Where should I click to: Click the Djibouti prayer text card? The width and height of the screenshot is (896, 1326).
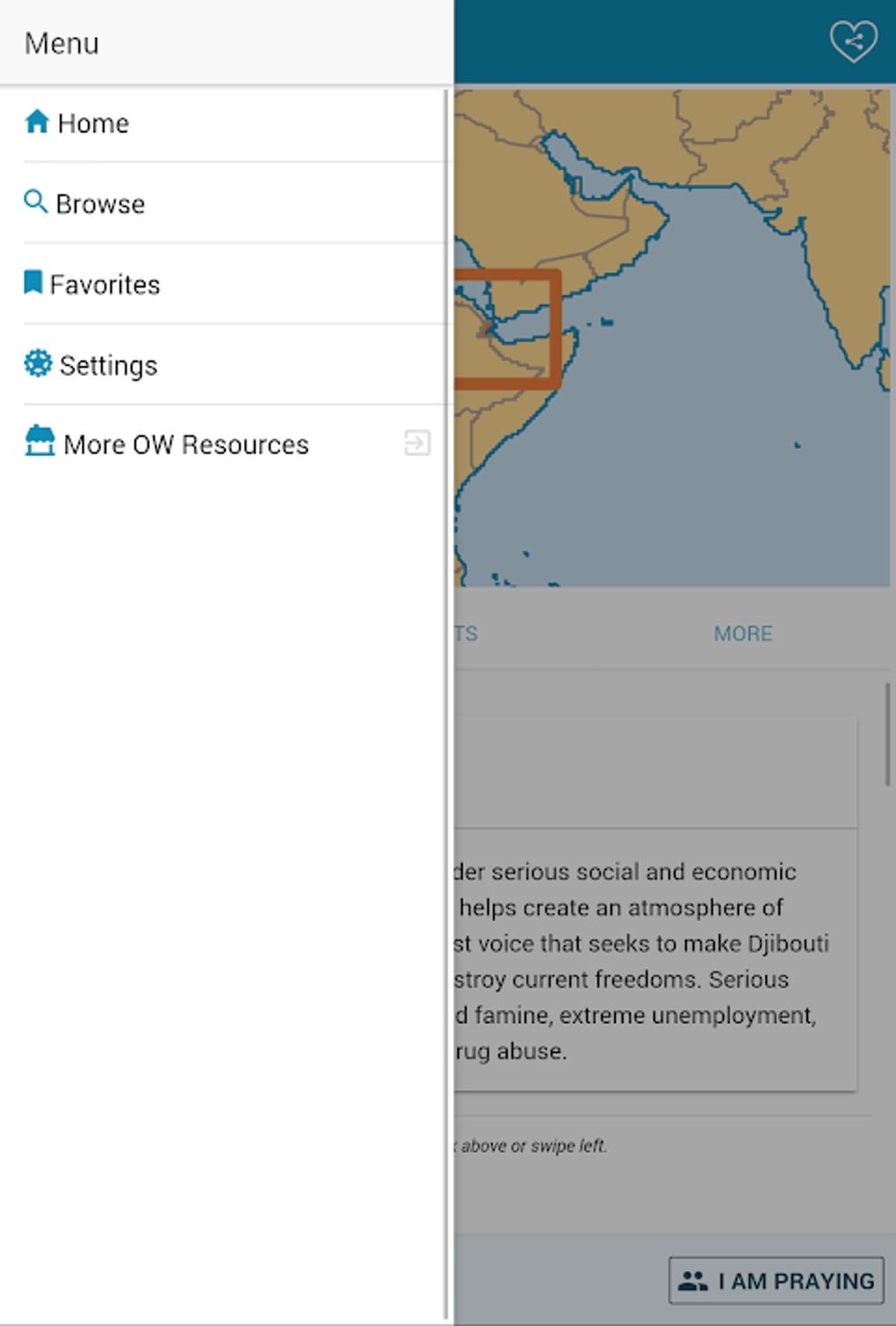(650, 960)
